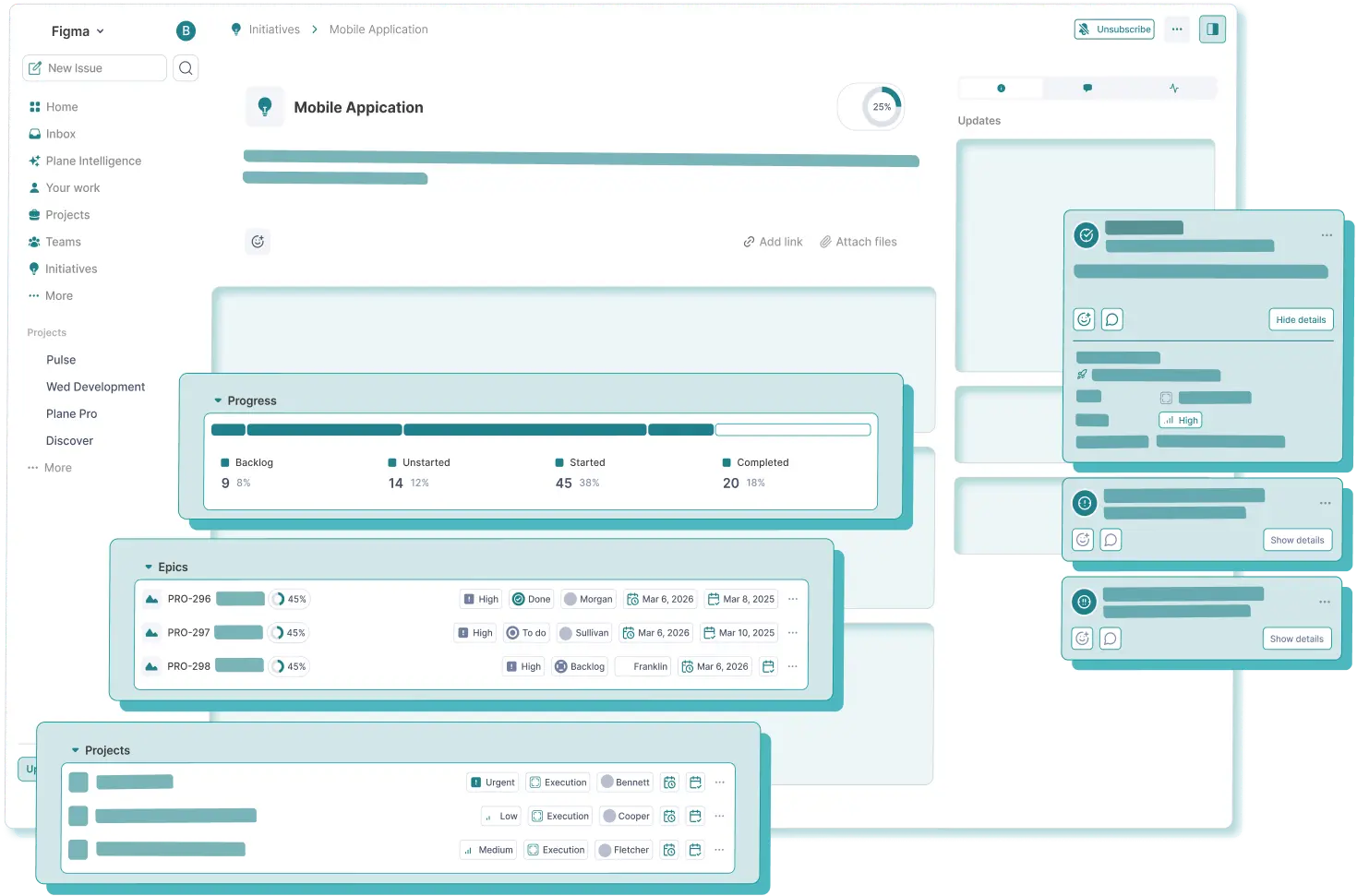Open the Figma workspace dropdown

78,31
